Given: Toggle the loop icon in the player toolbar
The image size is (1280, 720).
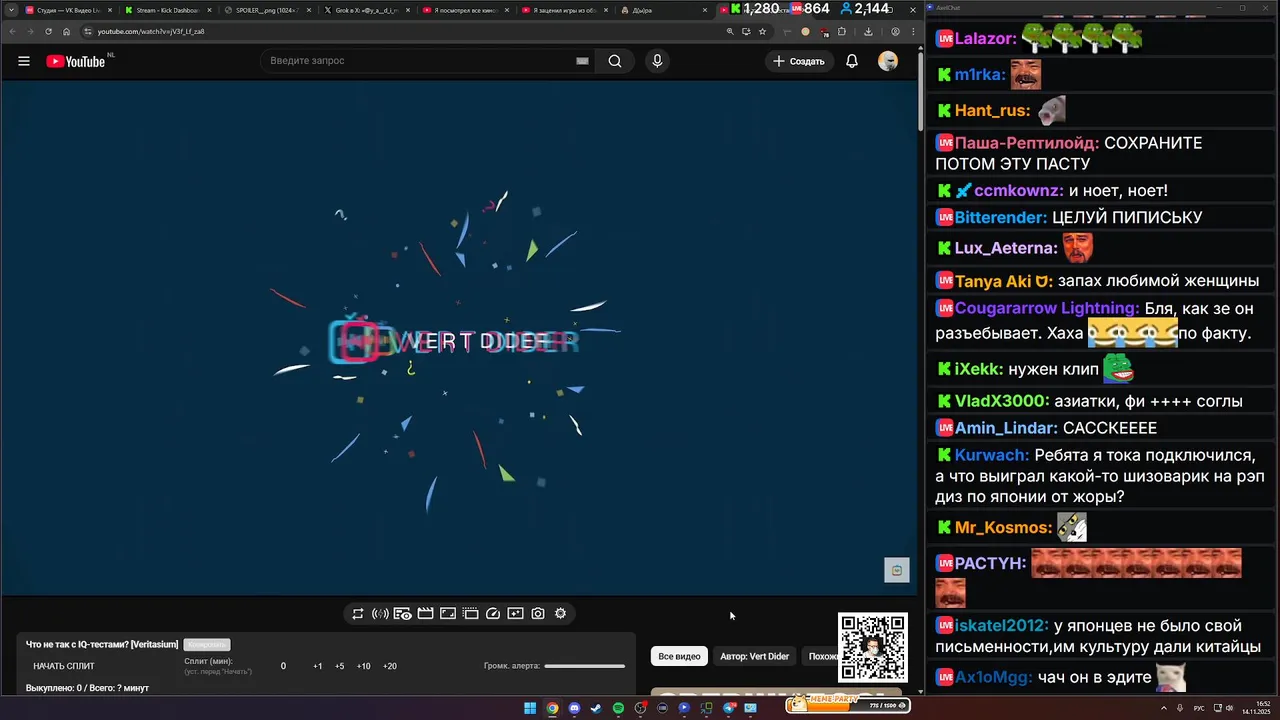Looking at the screenshot, I should (357, 614).
